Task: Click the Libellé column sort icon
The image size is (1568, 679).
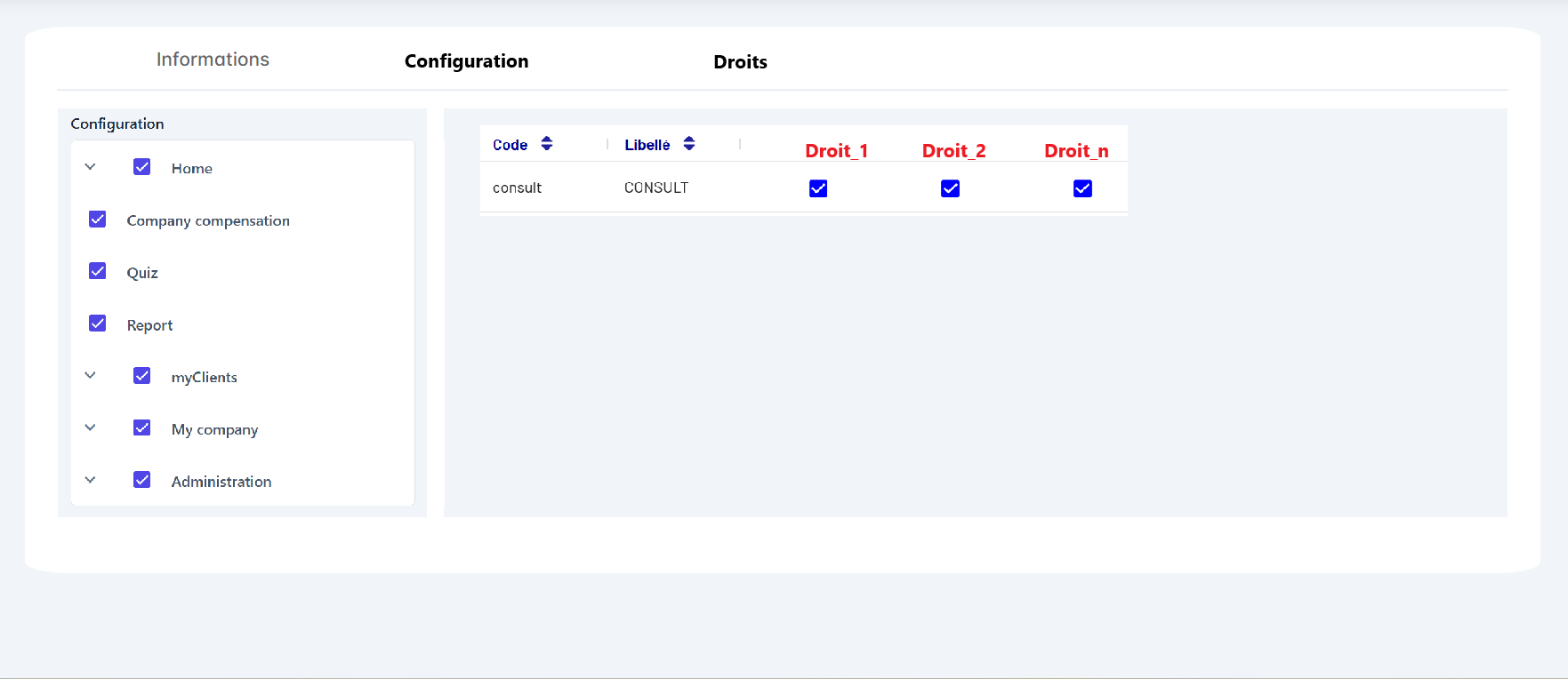Action: point(689,144)
